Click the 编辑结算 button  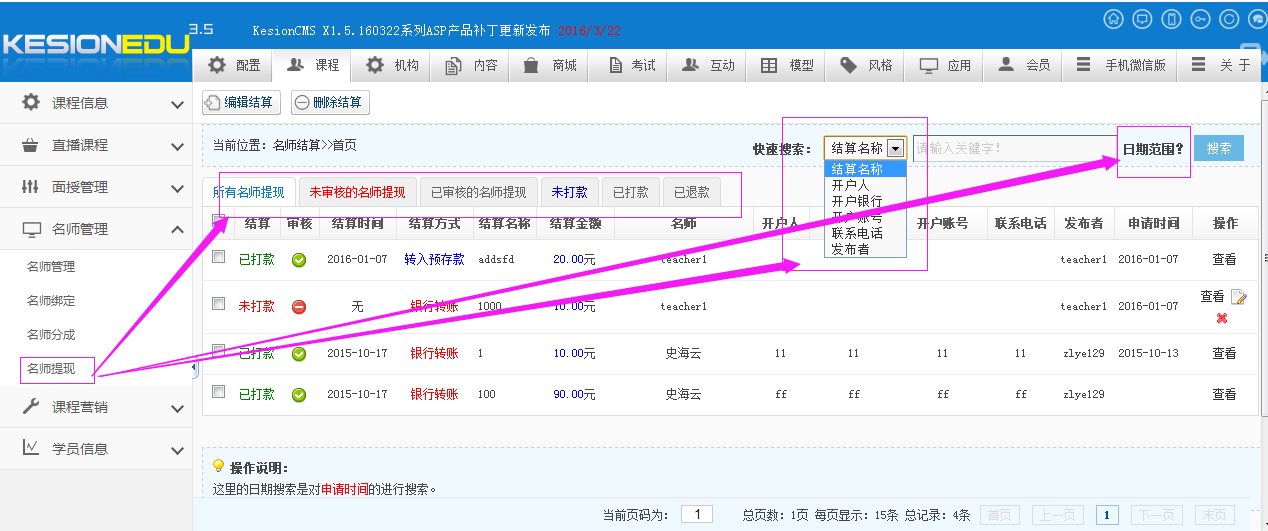pyautogui.click(x=241, y=102)
